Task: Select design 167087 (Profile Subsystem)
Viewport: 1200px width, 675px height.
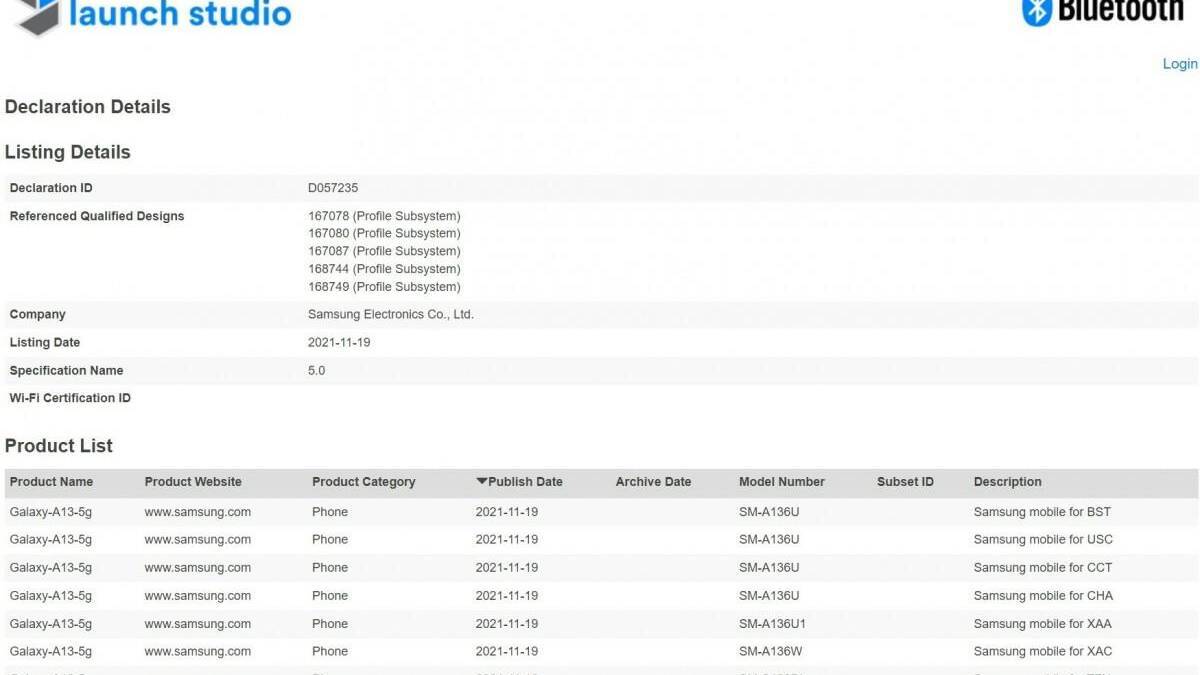Action: click(x=384, y=251)
